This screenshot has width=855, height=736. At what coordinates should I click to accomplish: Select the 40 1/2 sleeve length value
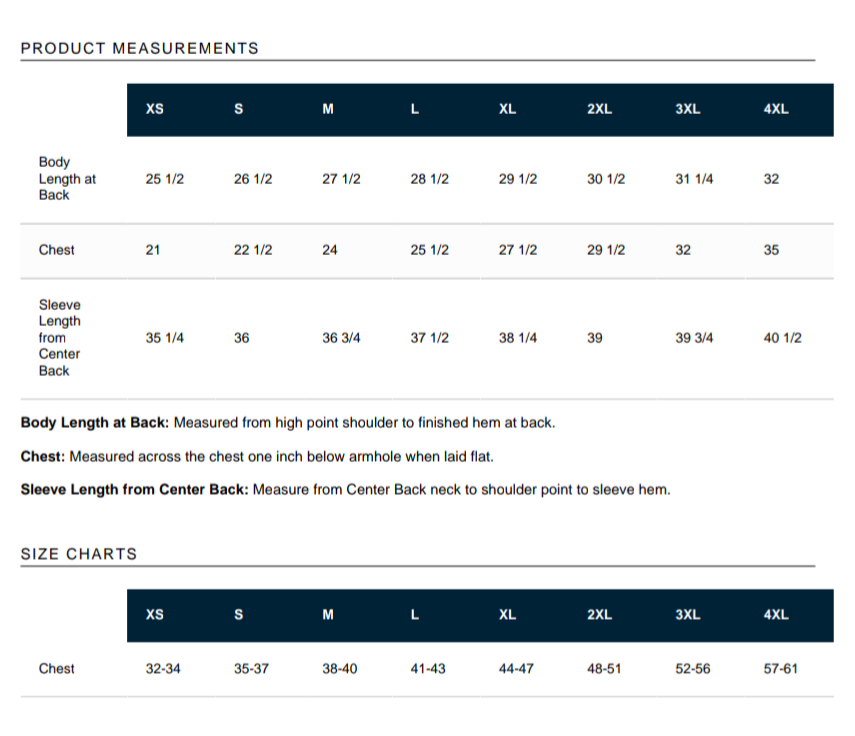click(782, 338)
